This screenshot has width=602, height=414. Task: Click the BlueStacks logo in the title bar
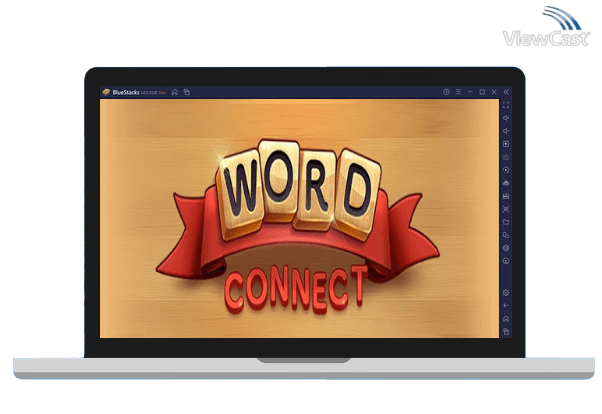coord(106,92)
